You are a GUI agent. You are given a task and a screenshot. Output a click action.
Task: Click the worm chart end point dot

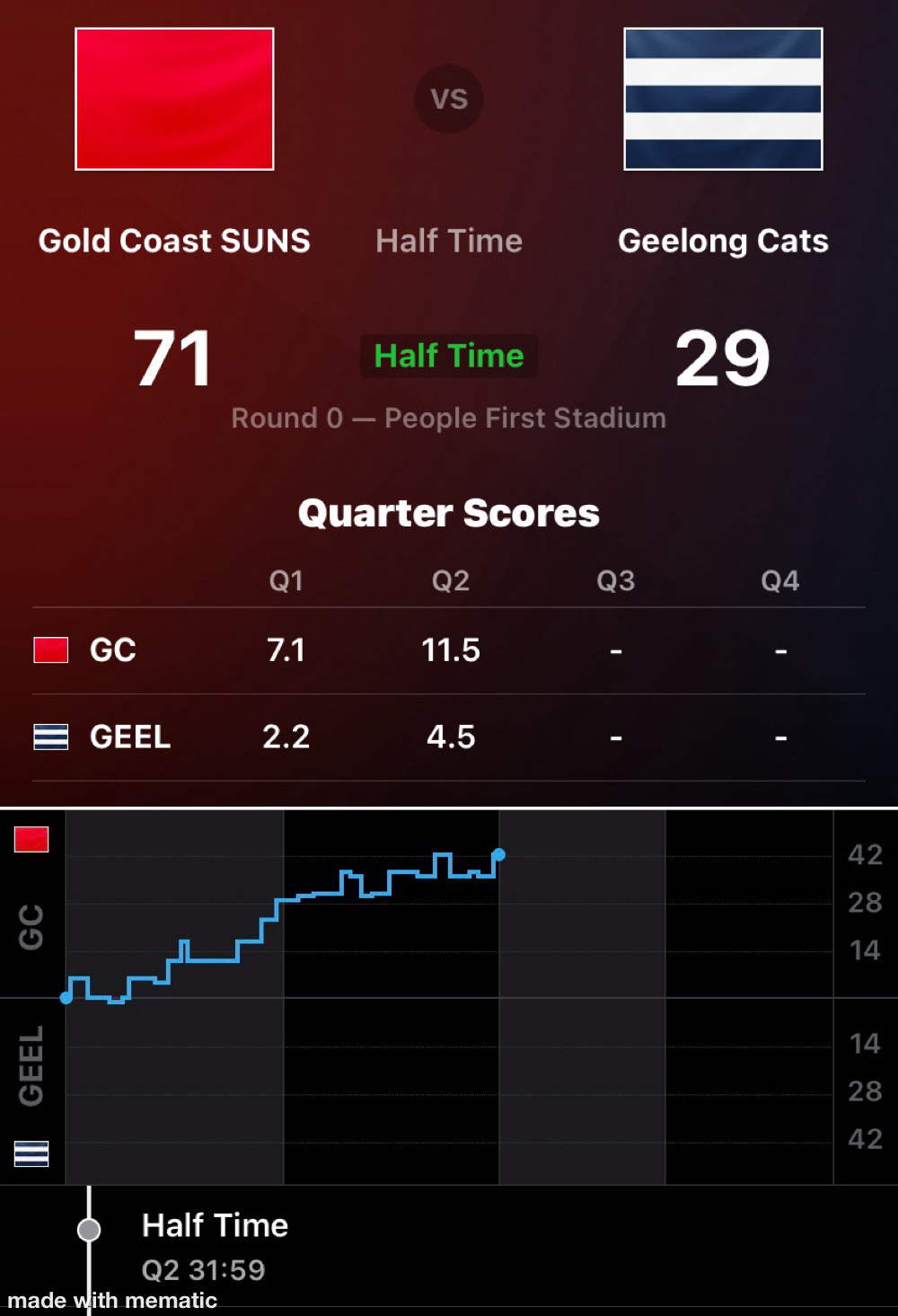498,854
